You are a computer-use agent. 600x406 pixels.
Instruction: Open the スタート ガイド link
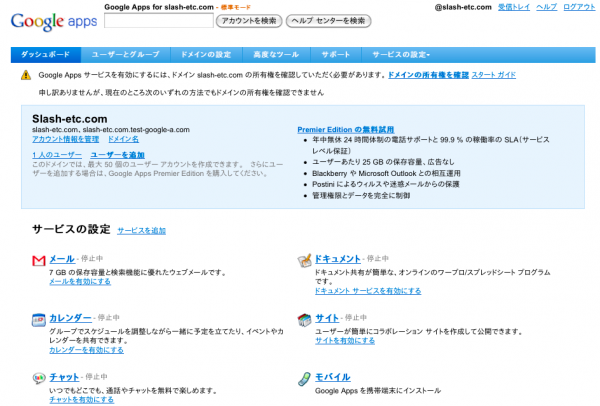click(x=494, y=75)
